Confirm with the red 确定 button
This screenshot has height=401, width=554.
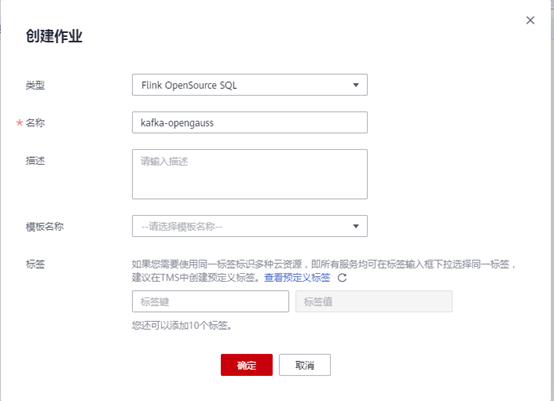[x=247, y=365]
